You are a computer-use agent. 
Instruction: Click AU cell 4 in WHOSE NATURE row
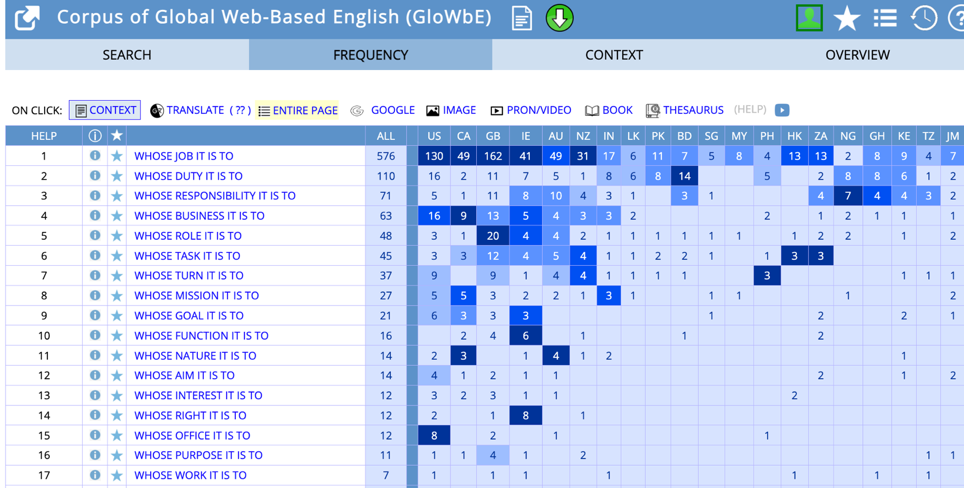point(556,355)
